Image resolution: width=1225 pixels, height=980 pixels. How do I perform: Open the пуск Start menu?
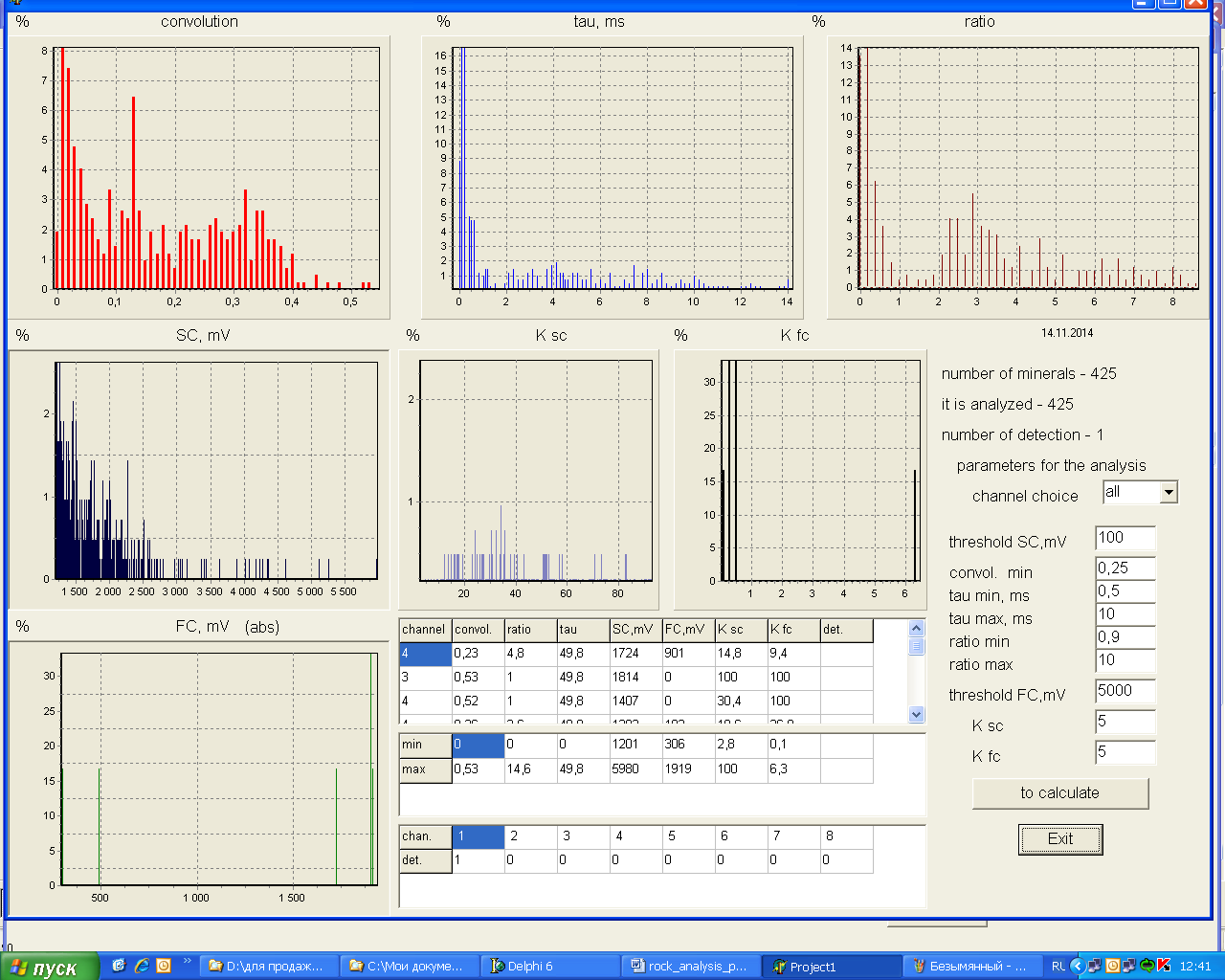50,967
